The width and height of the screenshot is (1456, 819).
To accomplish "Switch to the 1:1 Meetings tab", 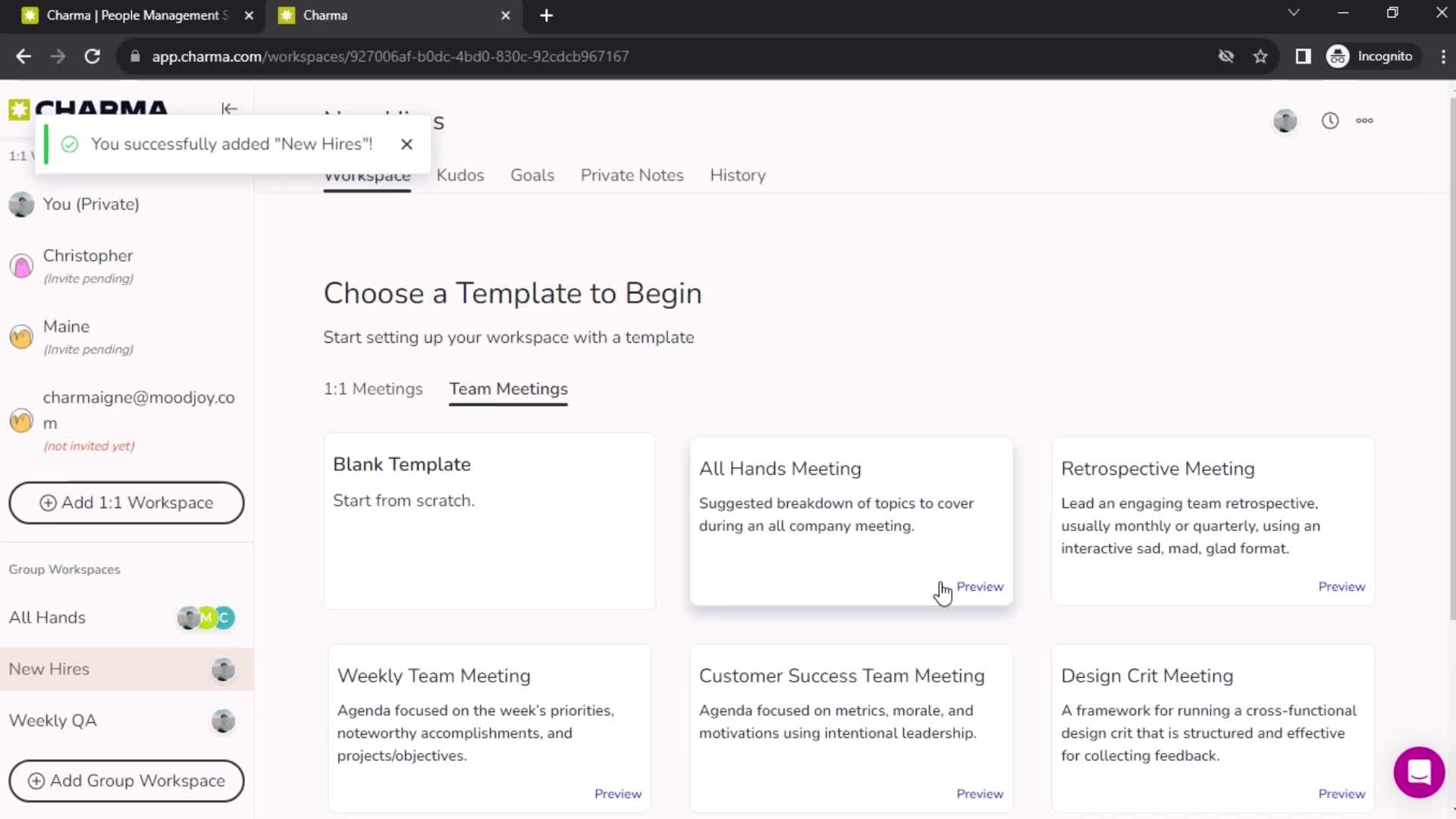I will tap(373, 389).
